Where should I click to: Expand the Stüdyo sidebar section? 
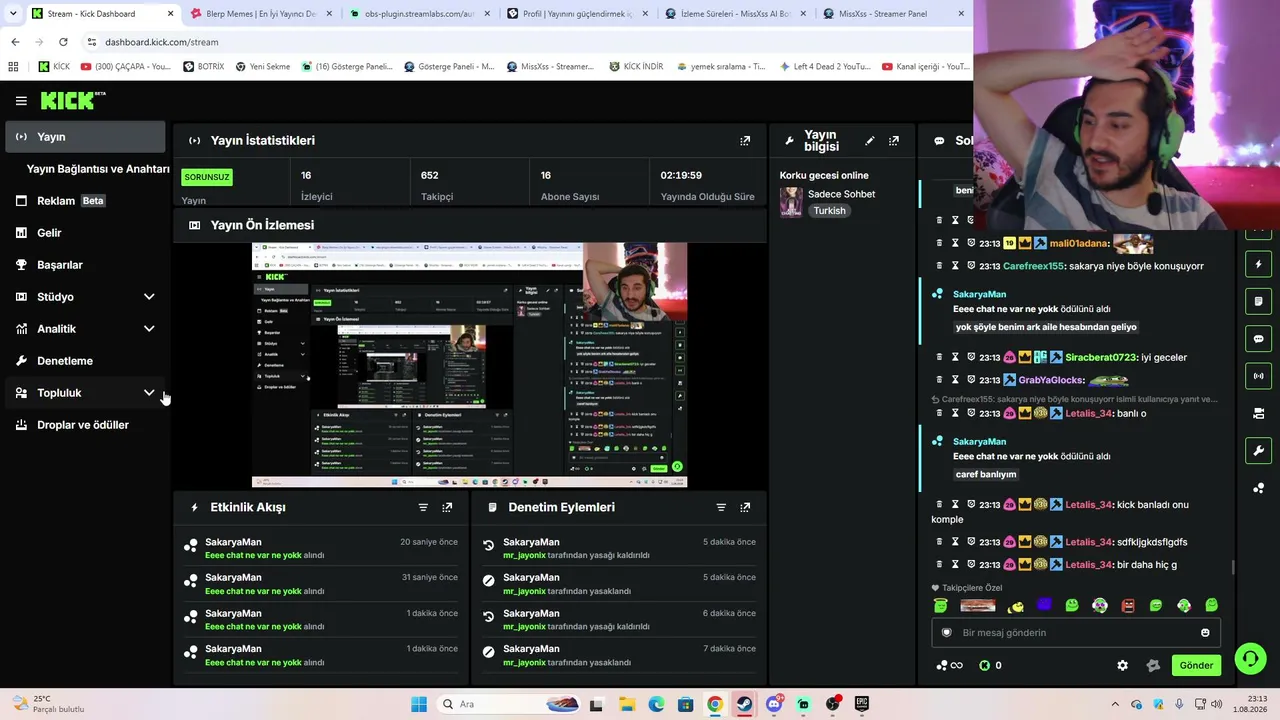(x=149, y=297)
